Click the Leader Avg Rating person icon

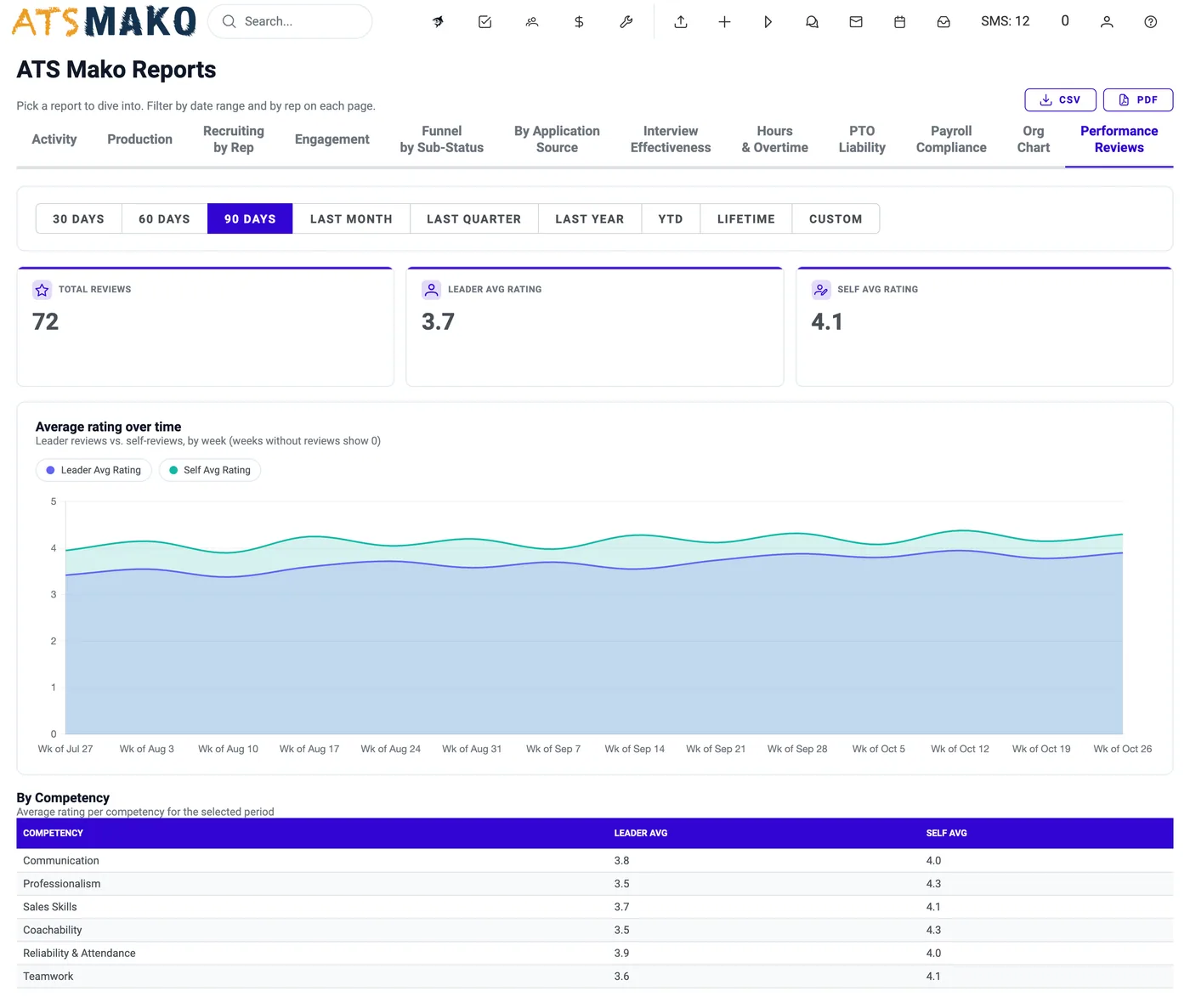tap(432, 290)
